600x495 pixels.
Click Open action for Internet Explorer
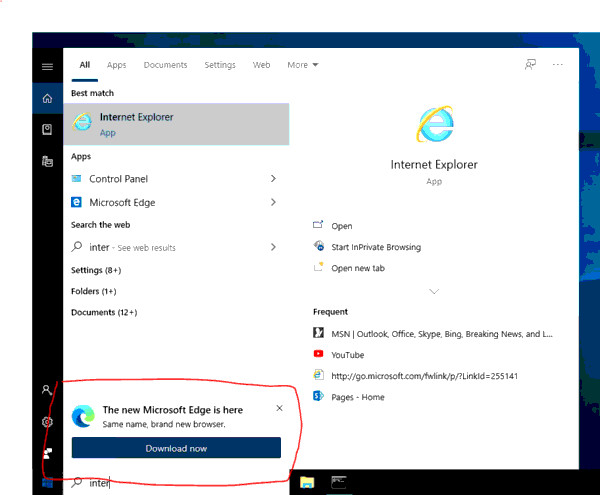pos(342,226)
